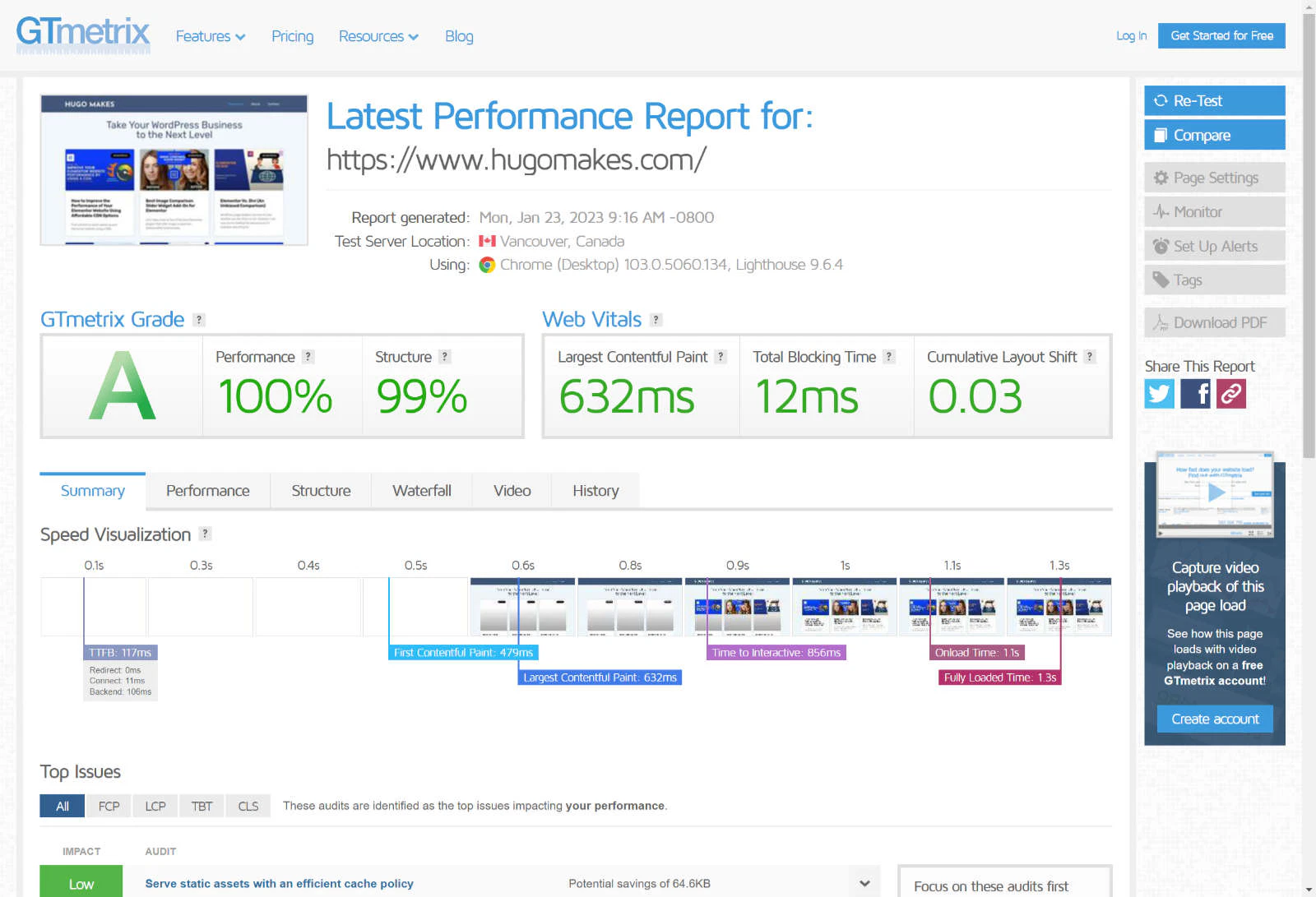Open help for GTmetrix Grade

click(199, 320)
